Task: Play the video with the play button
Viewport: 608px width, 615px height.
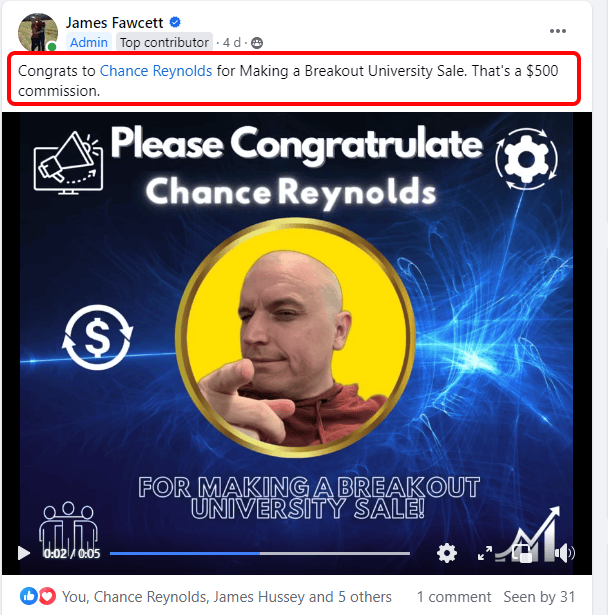Action: (x=24, y=553)
